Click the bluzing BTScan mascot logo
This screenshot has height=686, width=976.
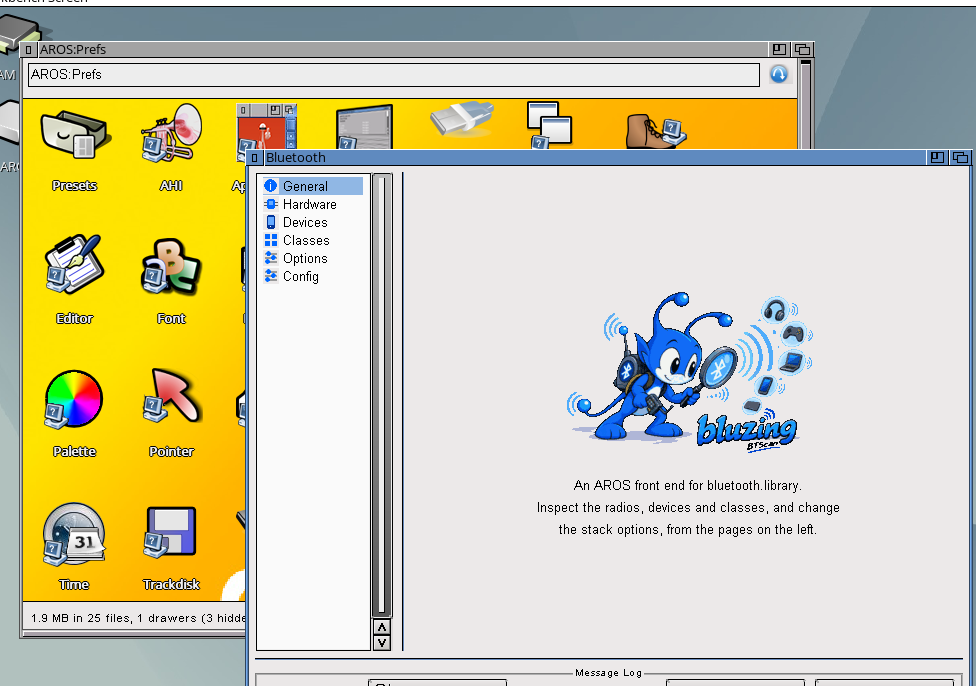pos(689,372)
